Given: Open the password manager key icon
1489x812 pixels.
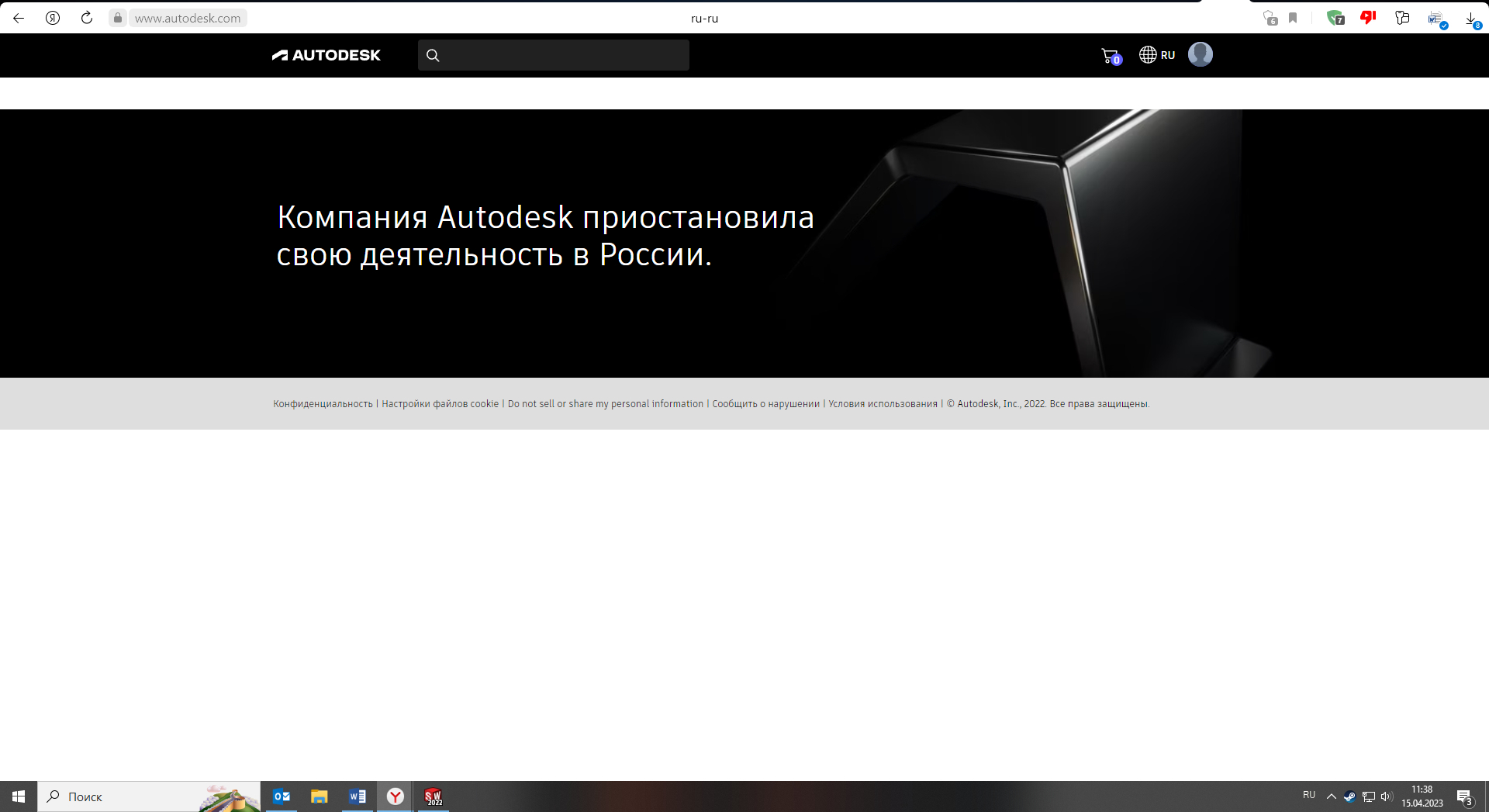Looking at the screenshot, I should coord(1402,18).
